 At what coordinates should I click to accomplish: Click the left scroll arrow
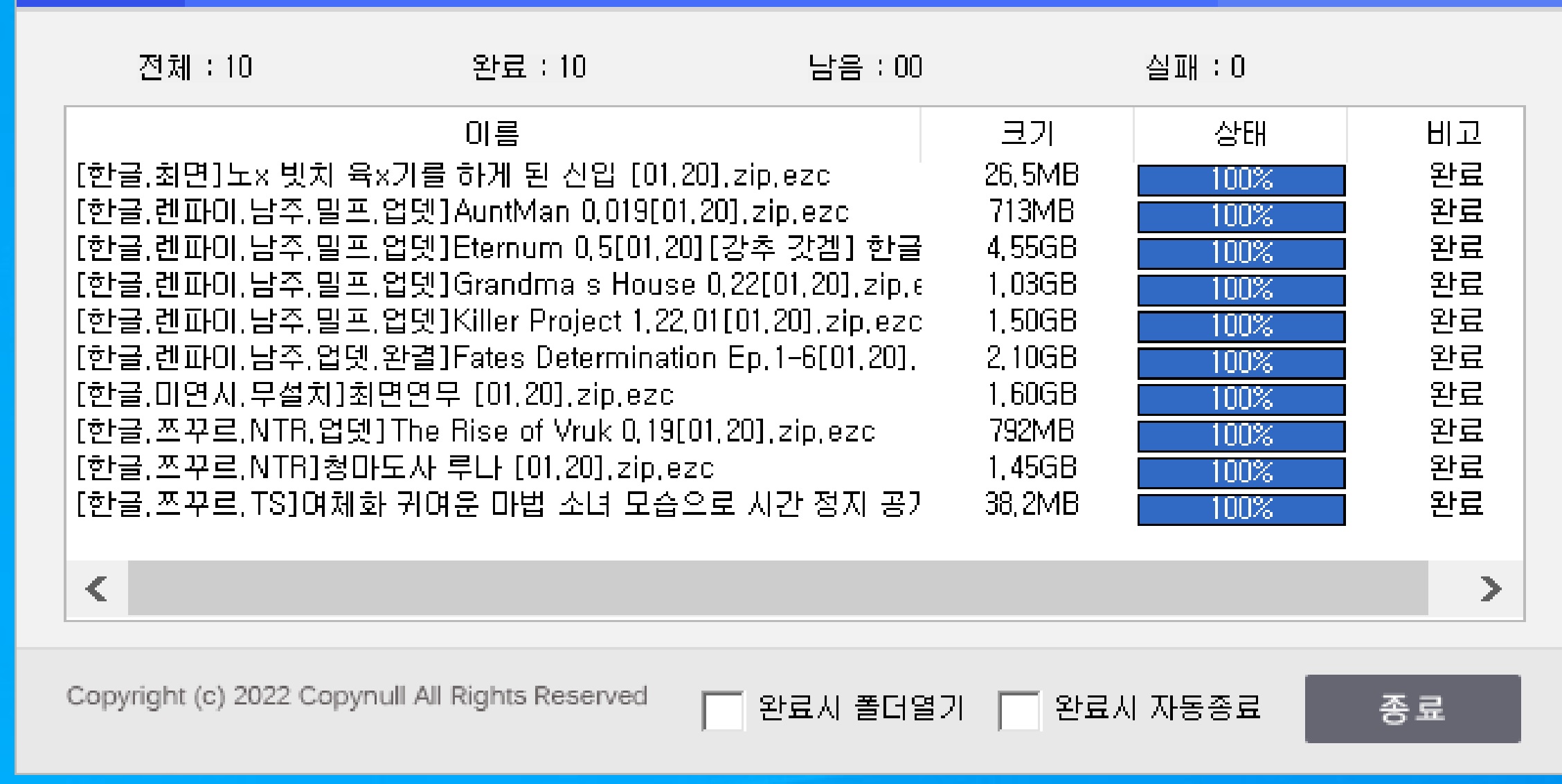click(96, 589)
